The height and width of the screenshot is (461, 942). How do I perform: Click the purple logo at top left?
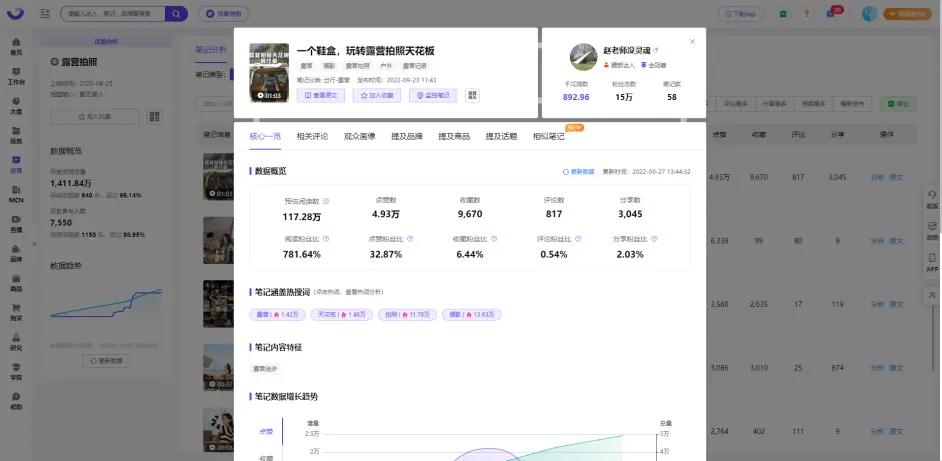tap(15, 13)
